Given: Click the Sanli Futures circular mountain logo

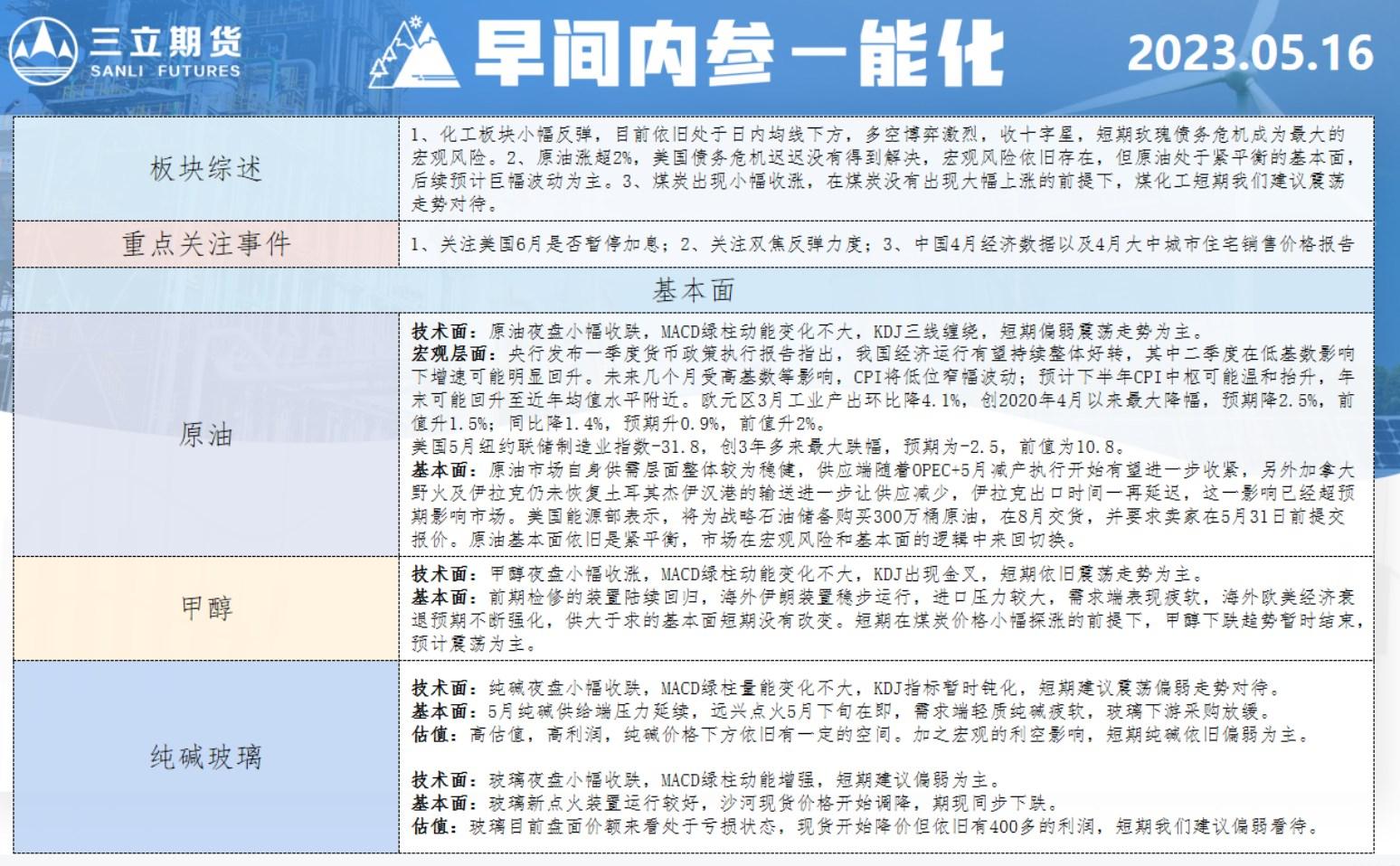Looking at the screenshot, I should 43,52.
